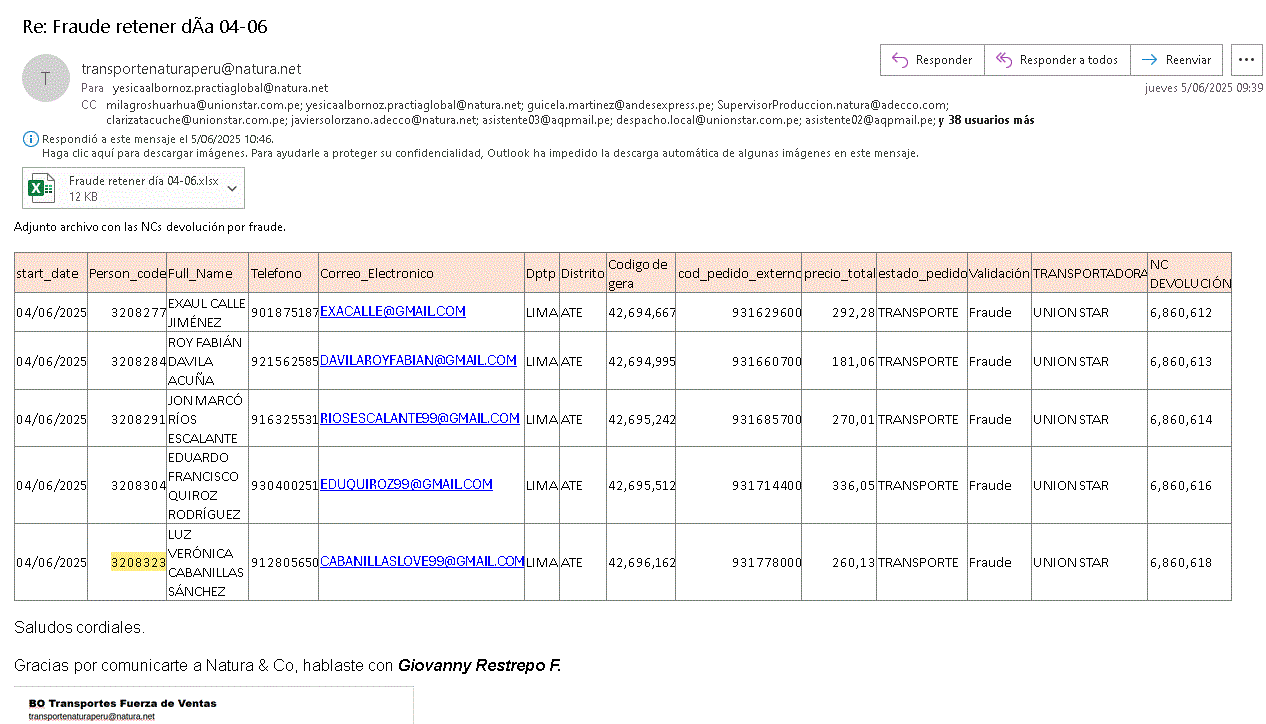Open DAVILAROYFABIAN@GMAIL.COM email link
Image resolution: width=1266 pixels, height=724 pixels.
[418, 361]
